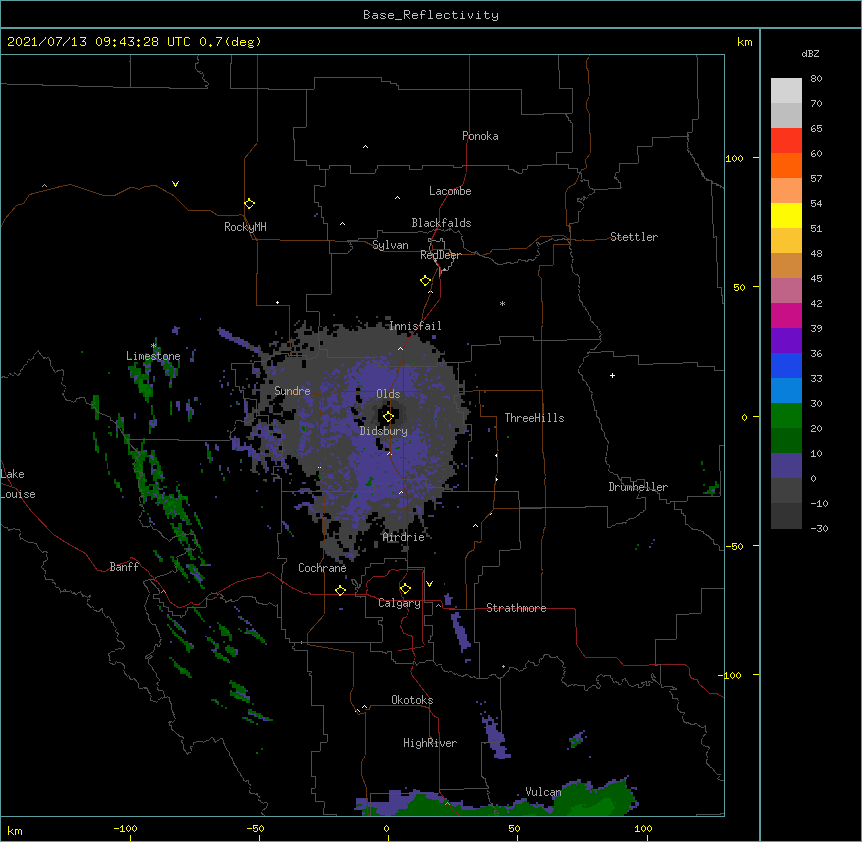The width and height of the screenshot is (862, 842).
Task: Click the Vulcan label
Action: coord(543,792)
